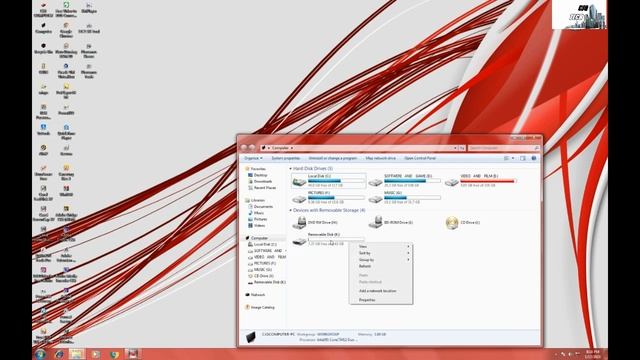Choose Add a network location

pos(381,291)
